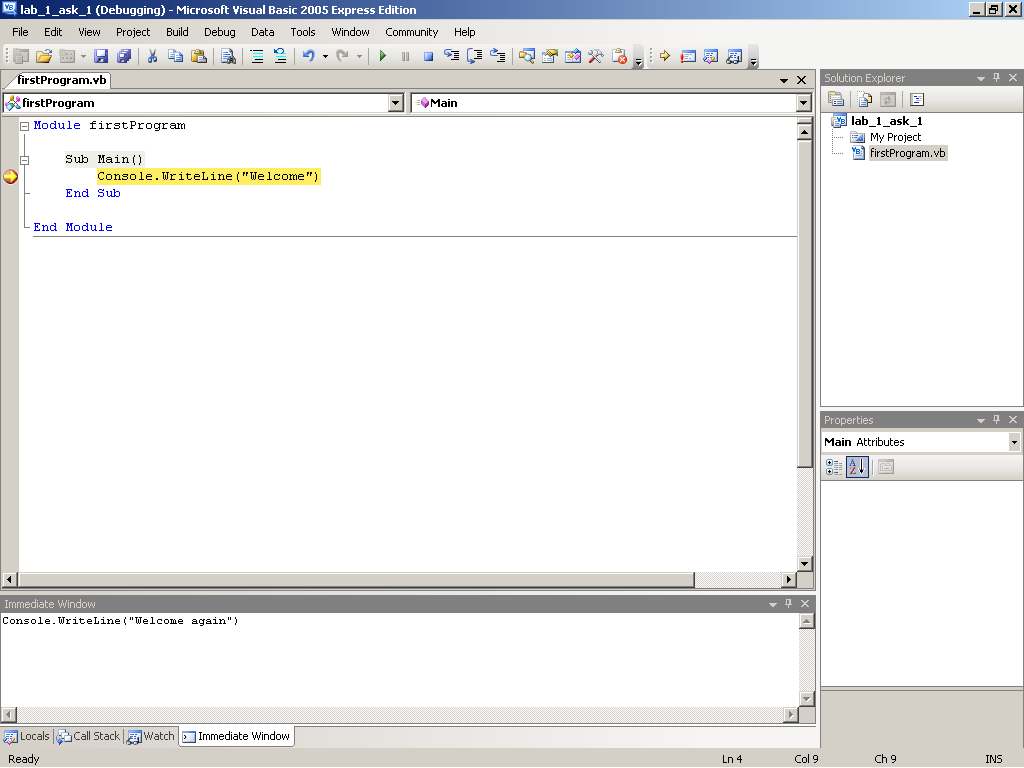Open the Undo history dropdown arrow

coord(325,56)
